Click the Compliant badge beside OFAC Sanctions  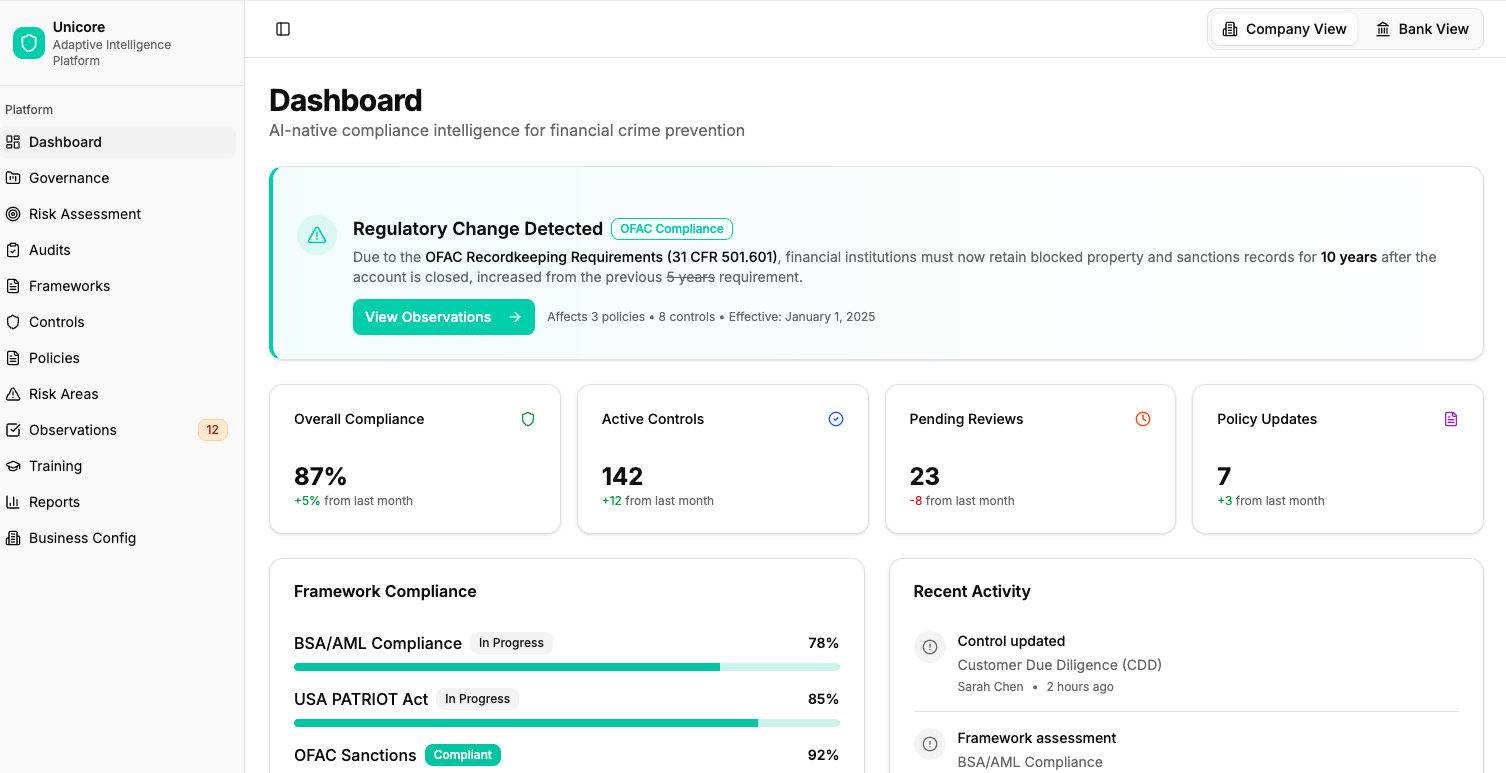(462, 755)
